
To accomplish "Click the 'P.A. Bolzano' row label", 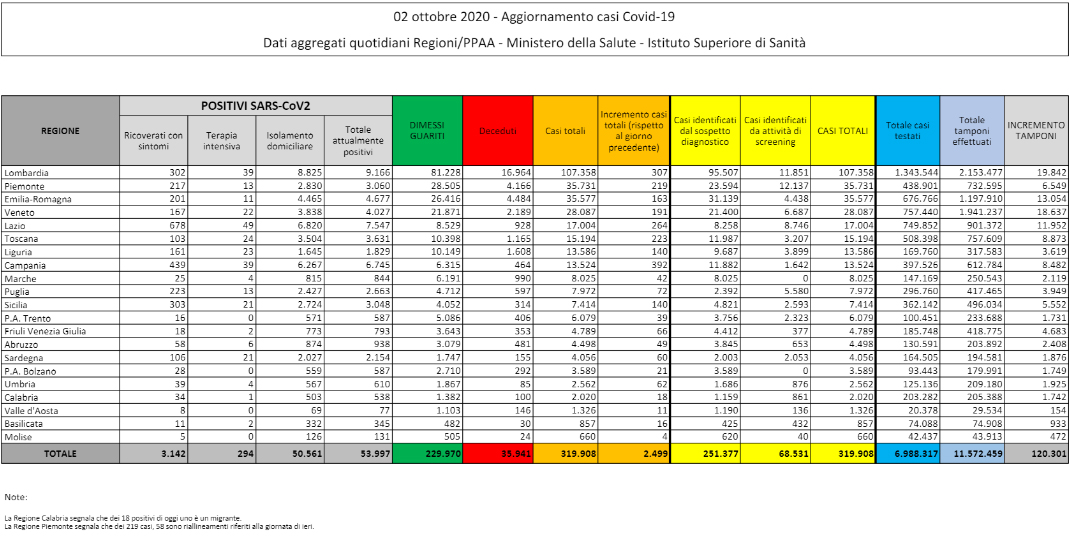I will [30, 371].
